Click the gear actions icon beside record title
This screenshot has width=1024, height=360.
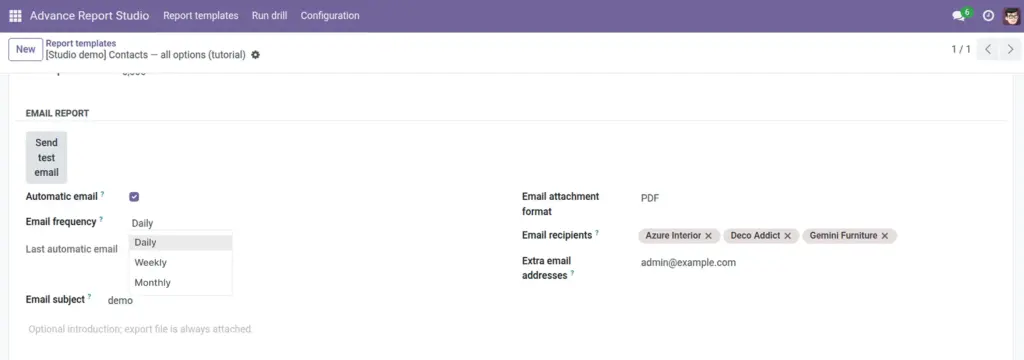coord(255,55)
